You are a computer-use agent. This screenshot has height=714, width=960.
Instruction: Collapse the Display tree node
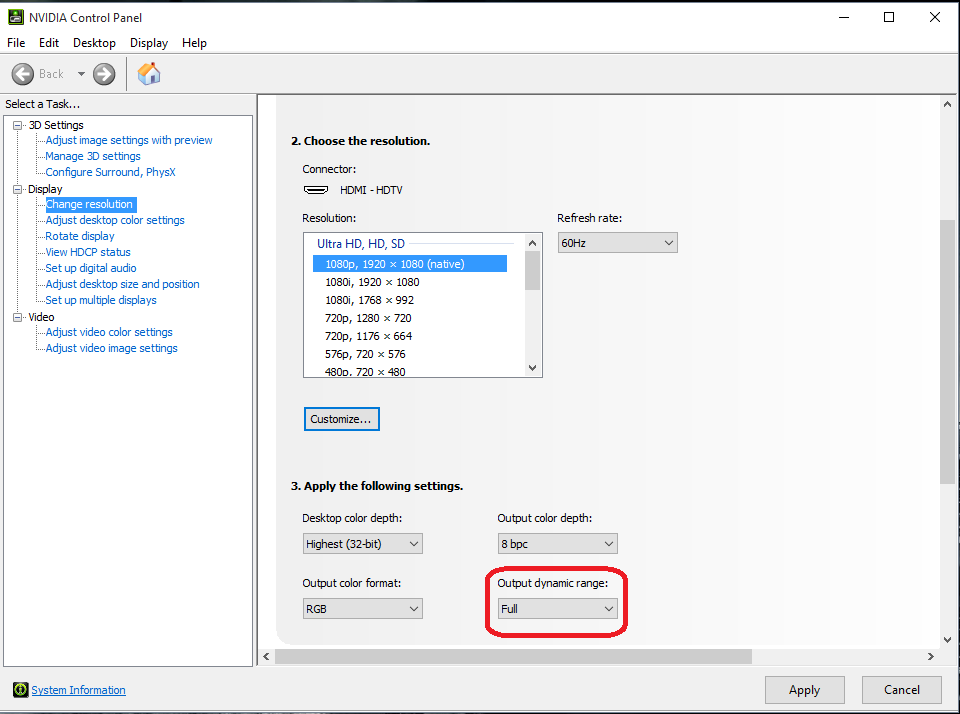pos(17,189)
